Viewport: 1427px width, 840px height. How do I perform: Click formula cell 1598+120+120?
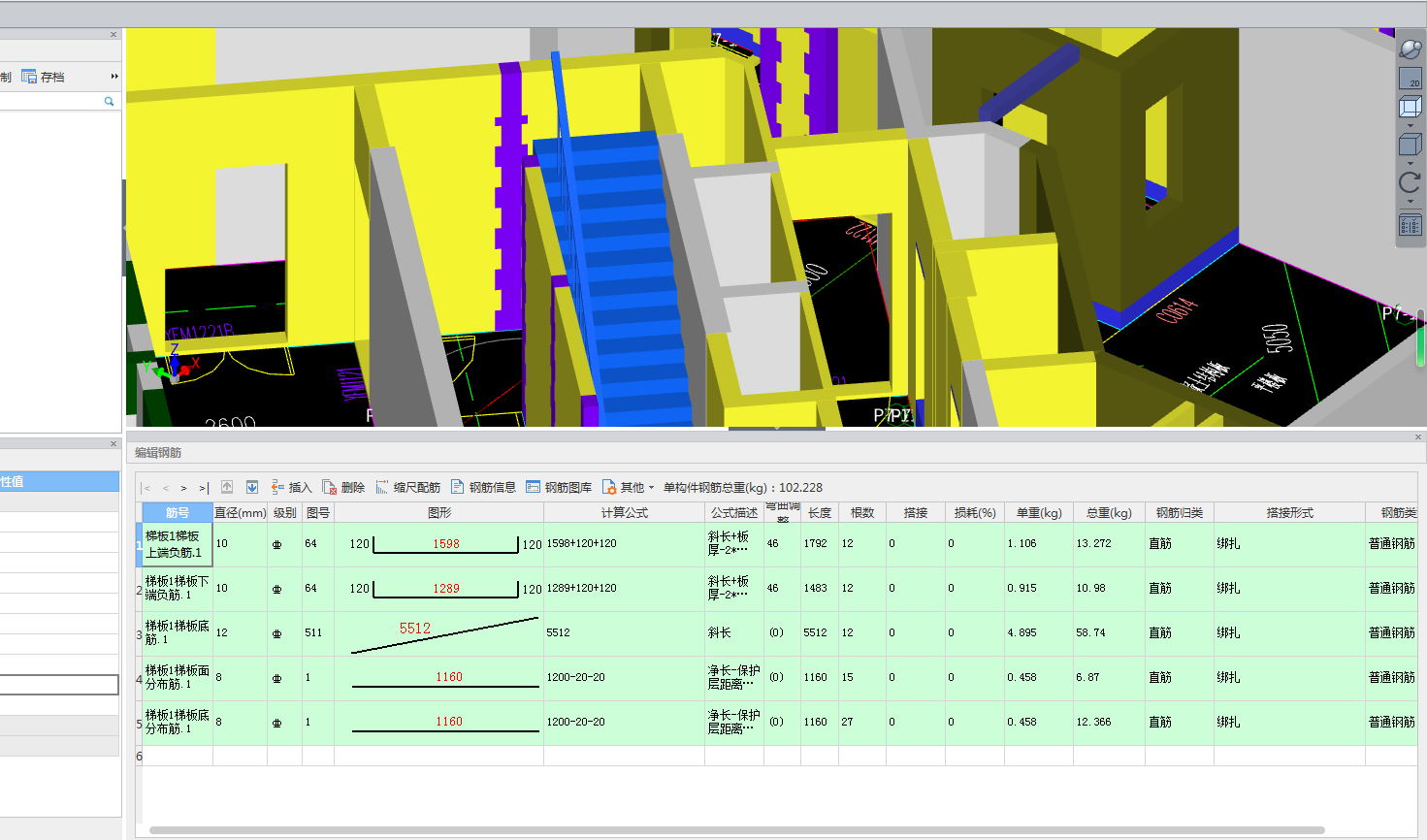pyautogui.click(x=625, y=544)
